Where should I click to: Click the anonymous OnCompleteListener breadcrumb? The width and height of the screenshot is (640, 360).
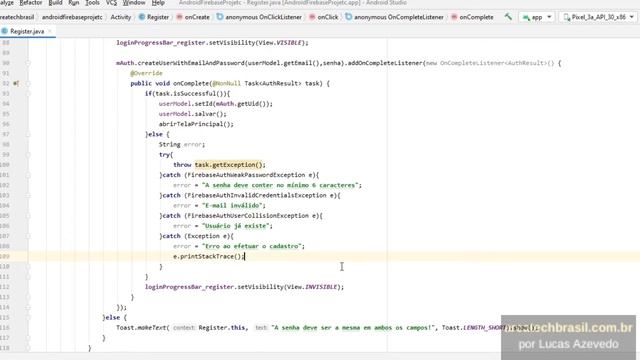tap(395, 17)
